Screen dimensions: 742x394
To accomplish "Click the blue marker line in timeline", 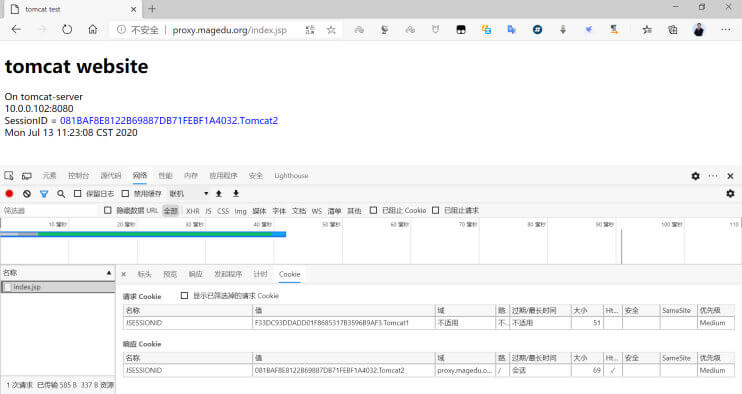I will tap(621, 246).
